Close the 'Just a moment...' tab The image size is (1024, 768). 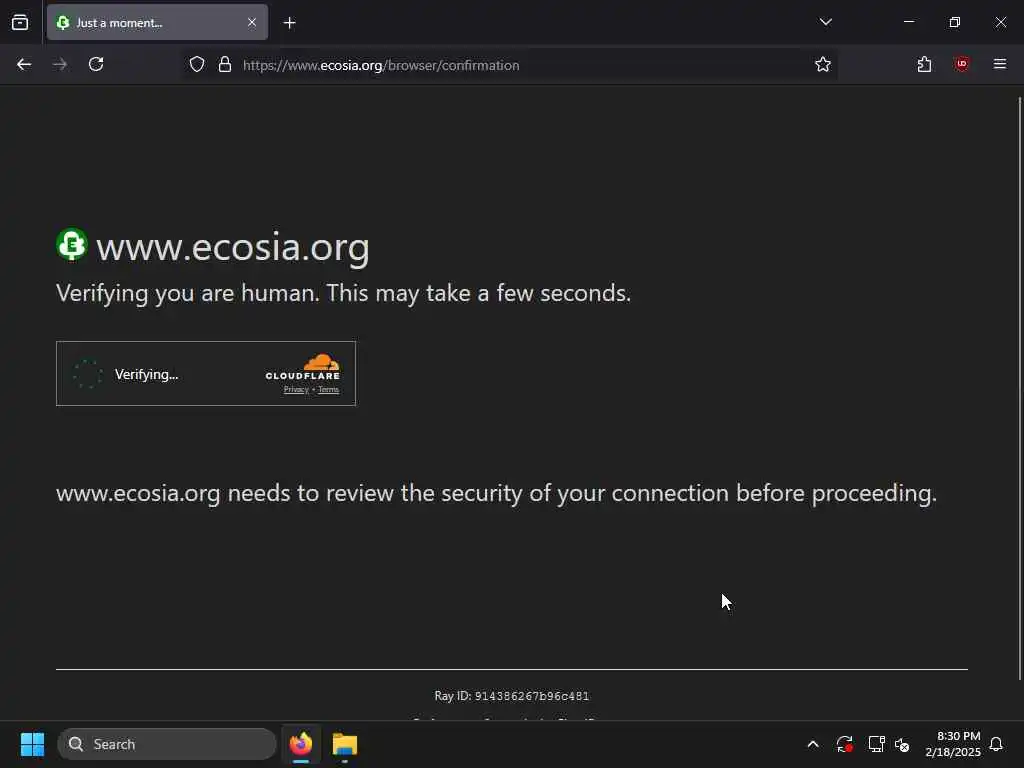pos(252,23)
